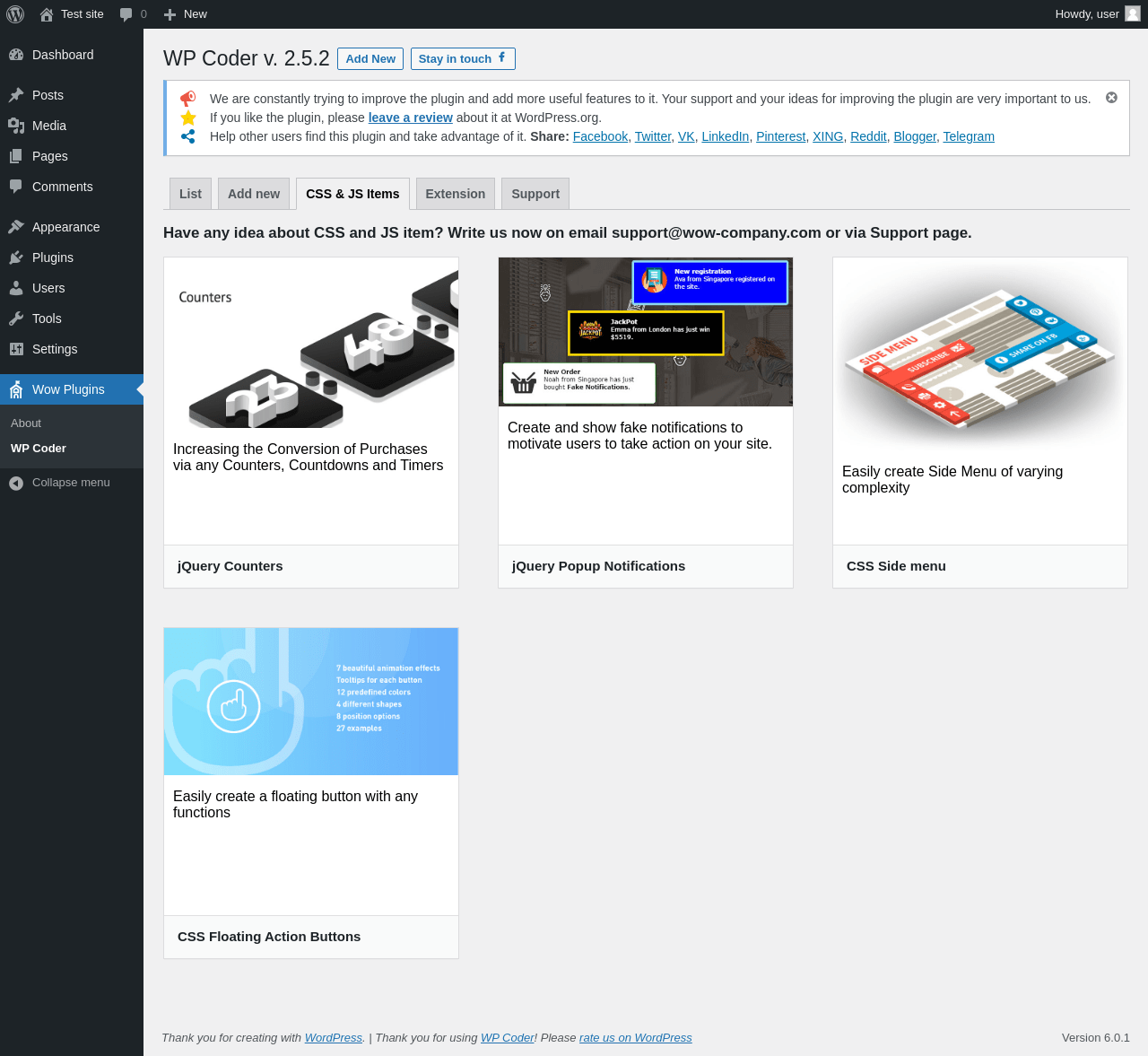1148x1056 pixels.
Task: Click the Test site name in admin bar
Action: [x=83, y=14]
